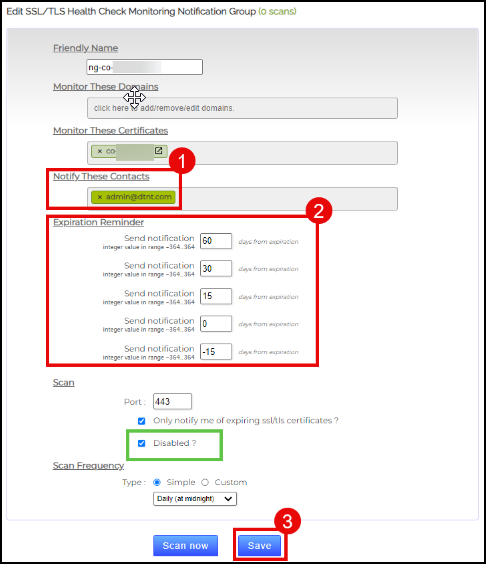Focus the 60 days notification field
The width and height of the screenshot is (486, 564).
[216, 241]
